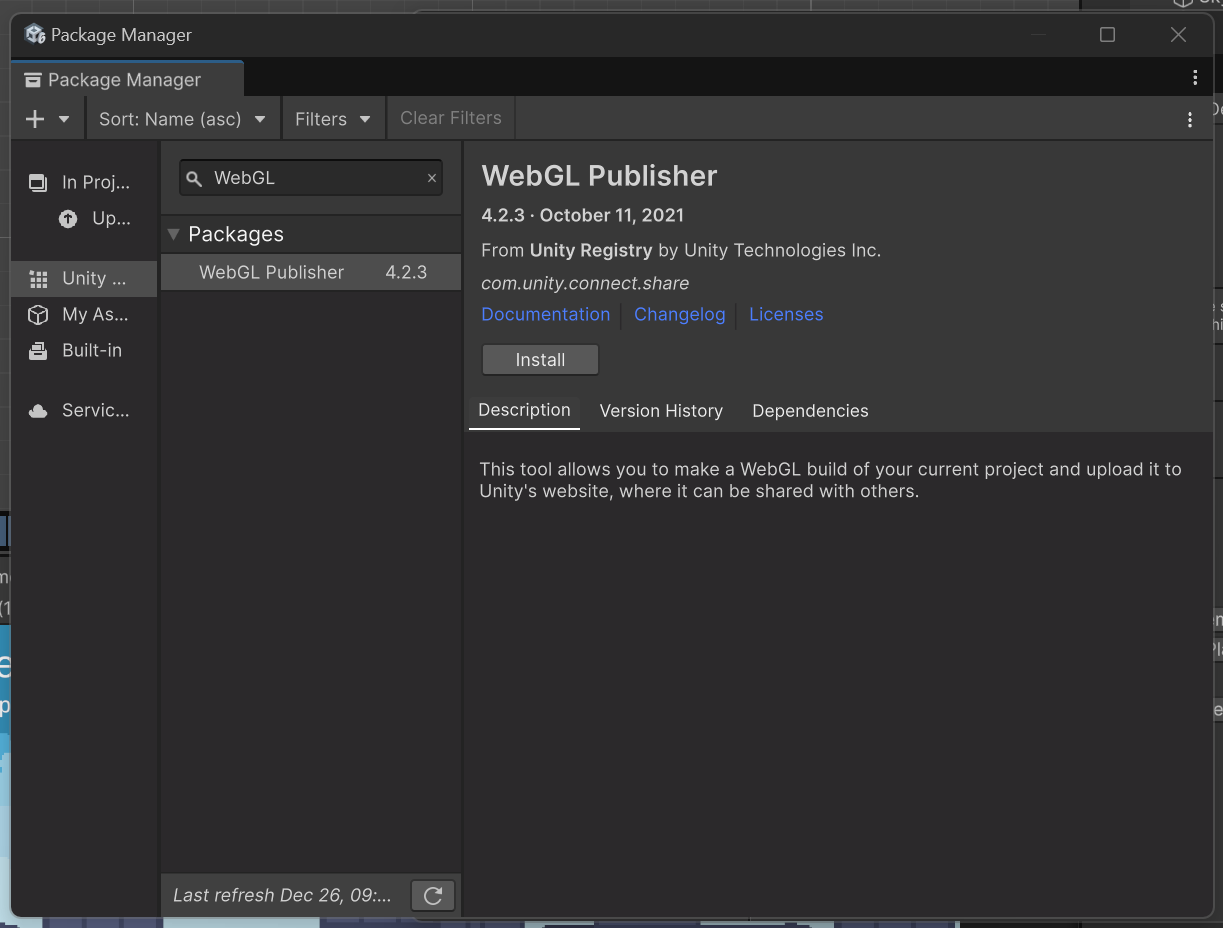The image size is (1223, 928).
Task: Click the WebGL Publisher title heading
Action: tap(599, 176)
